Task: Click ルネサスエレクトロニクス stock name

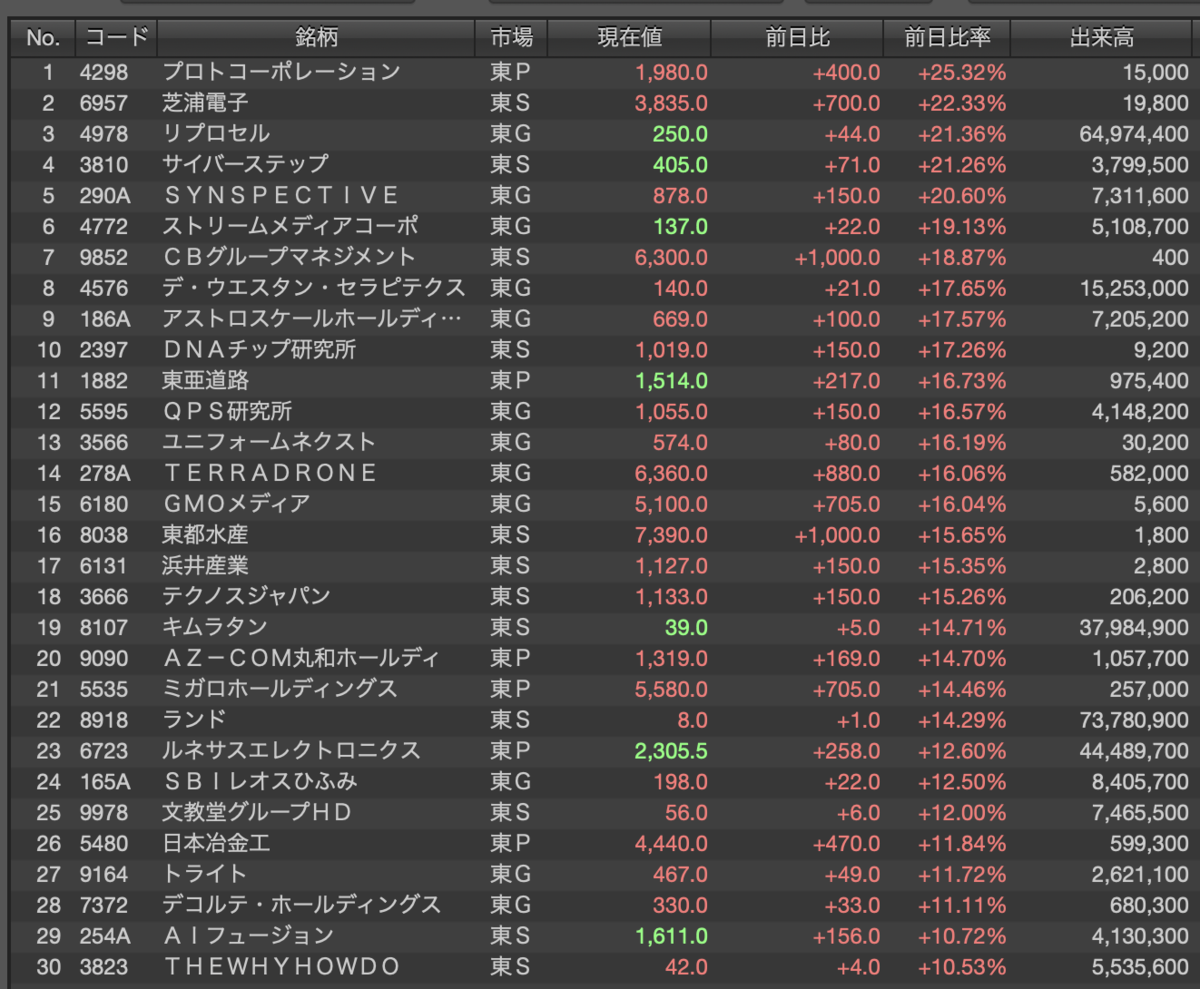Action: (x=291, y=751)
